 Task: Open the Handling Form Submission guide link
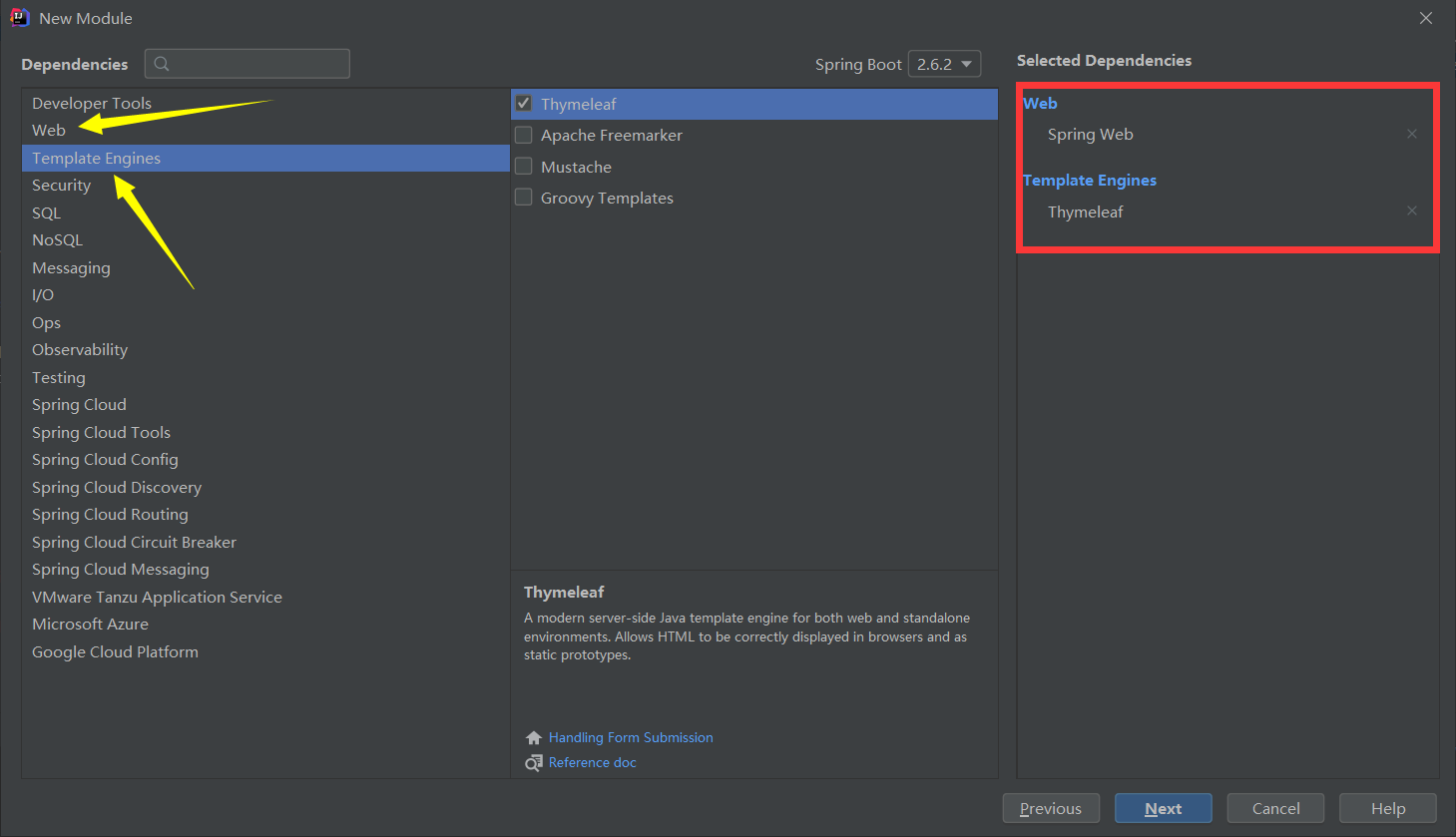pos(631,738)
